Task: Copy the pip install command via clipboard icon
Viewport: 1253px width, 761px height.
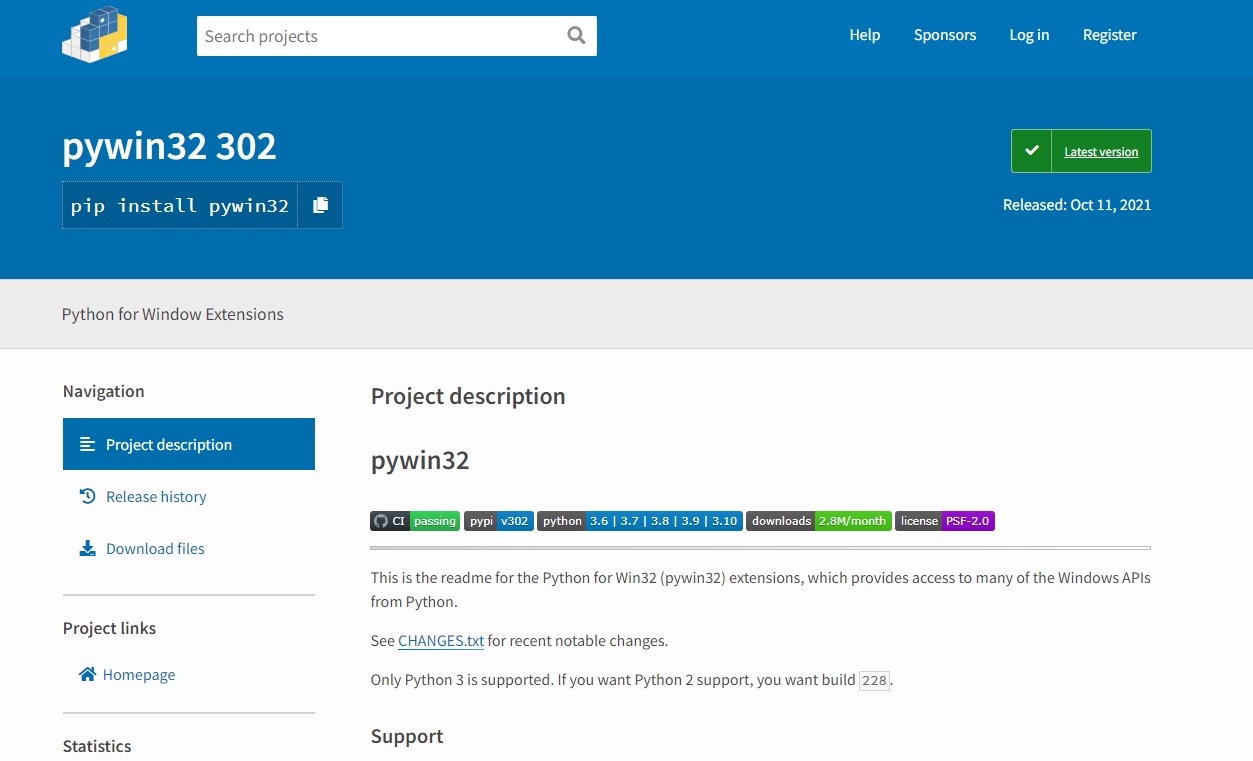Action: [320, 204]
